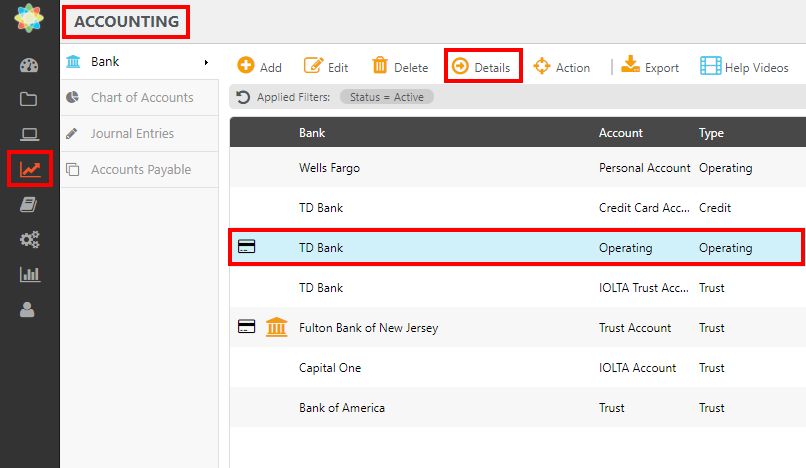Sort by the Bank column header

[312, 133]
